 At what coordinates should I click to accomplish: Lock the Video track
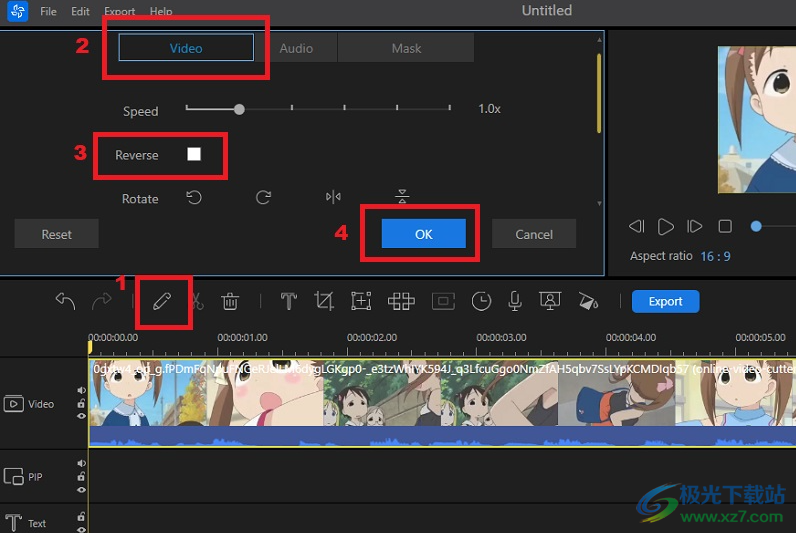coord(81,404)
